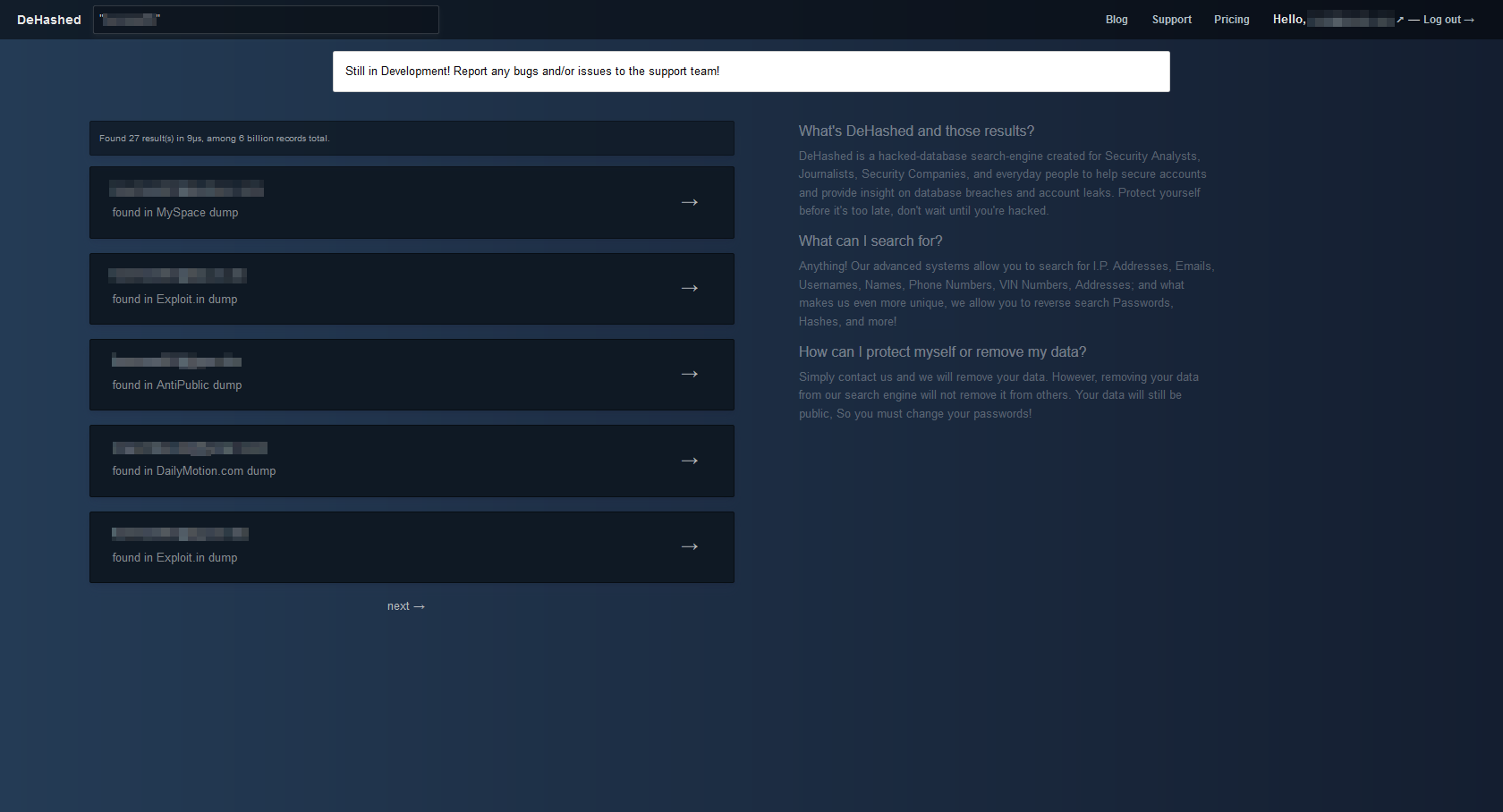Screen dimensions: 1503x812
Task: Click the arrow on the second result, Exploit.in
Action: click(x=689, y=288)
